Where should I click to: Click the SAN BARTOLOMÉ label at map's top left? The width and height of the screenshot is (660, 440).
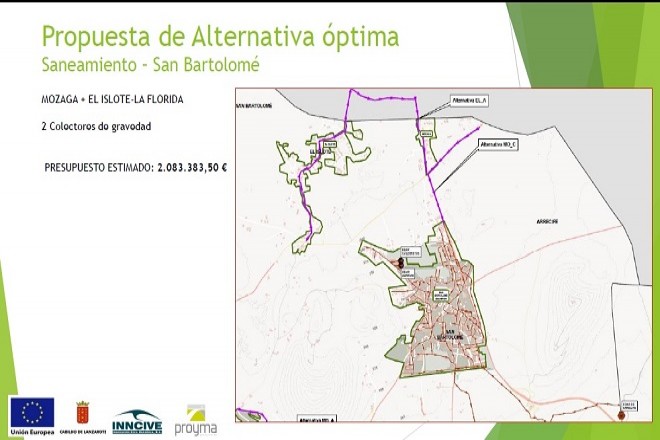pos(254,105)
